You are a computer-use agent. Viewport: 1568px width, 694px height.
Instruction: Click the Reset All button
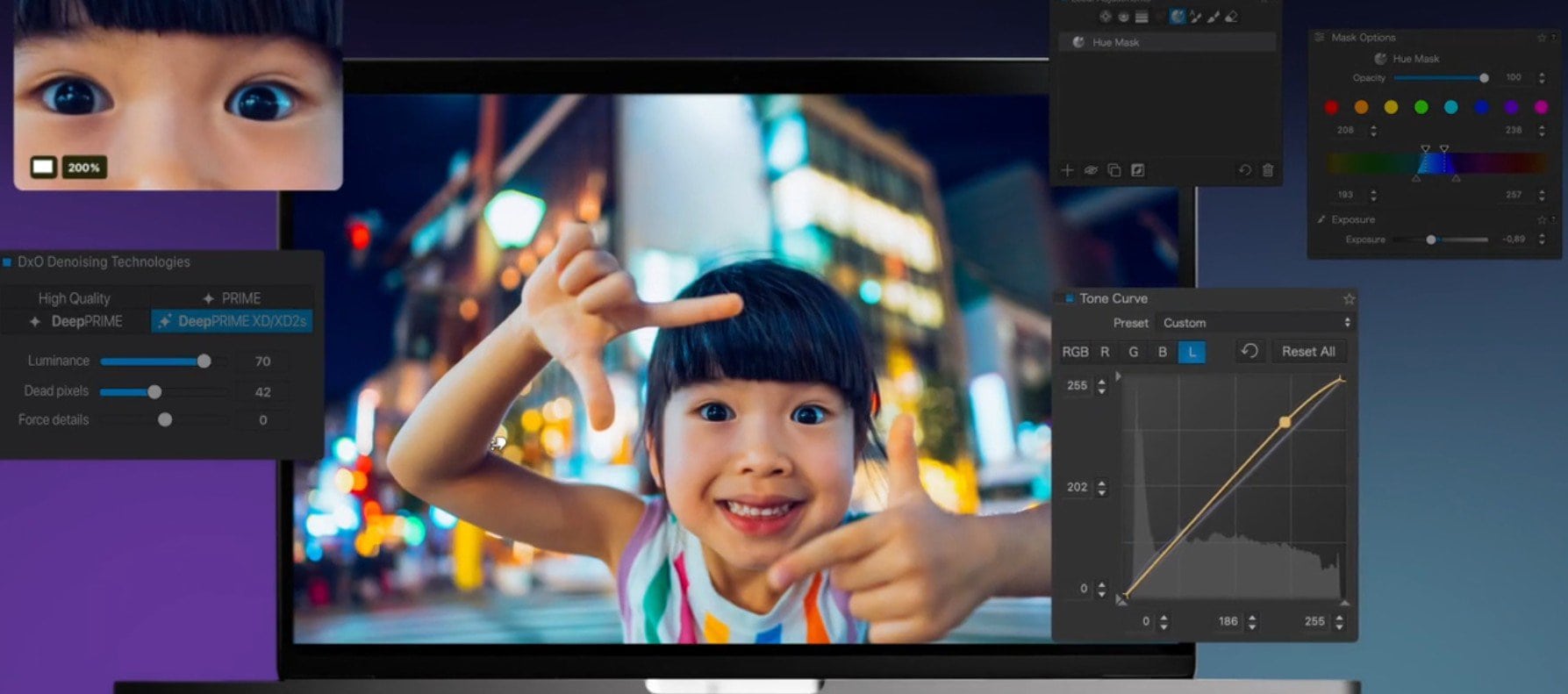pyautogui.click(x=1308, y=352)
